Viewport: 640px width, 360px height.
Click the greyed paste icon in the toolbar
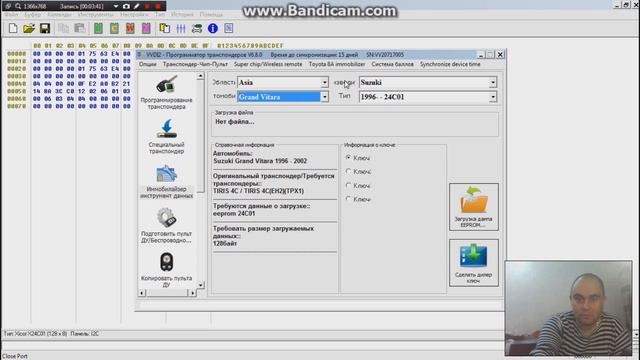(80, 28)
